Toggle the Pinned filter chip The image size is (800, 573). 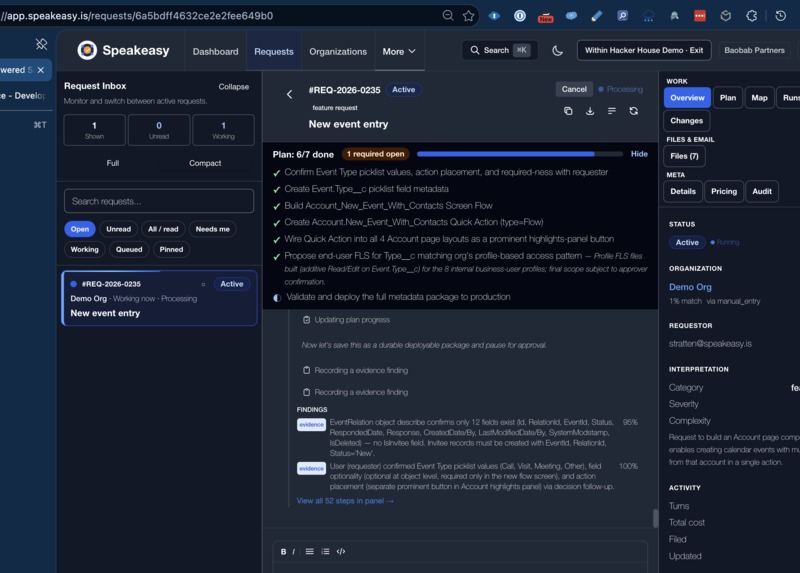point(171,250)
